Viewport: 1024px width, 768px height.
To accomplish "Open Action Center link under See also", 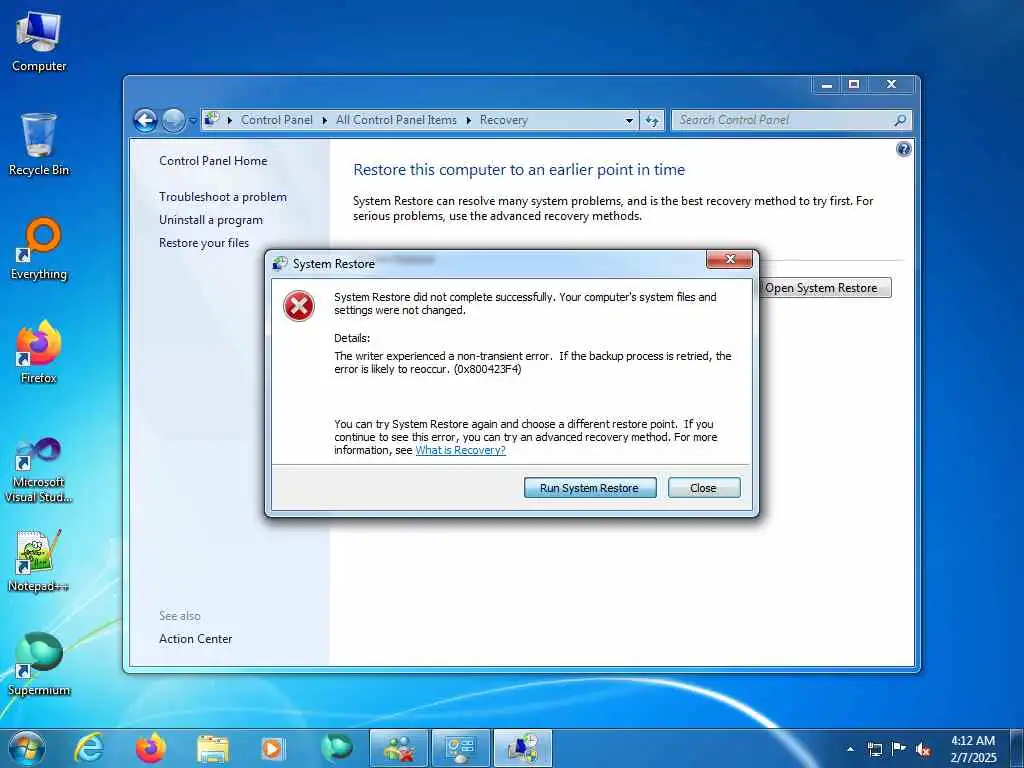I will (x=195, y=639).
